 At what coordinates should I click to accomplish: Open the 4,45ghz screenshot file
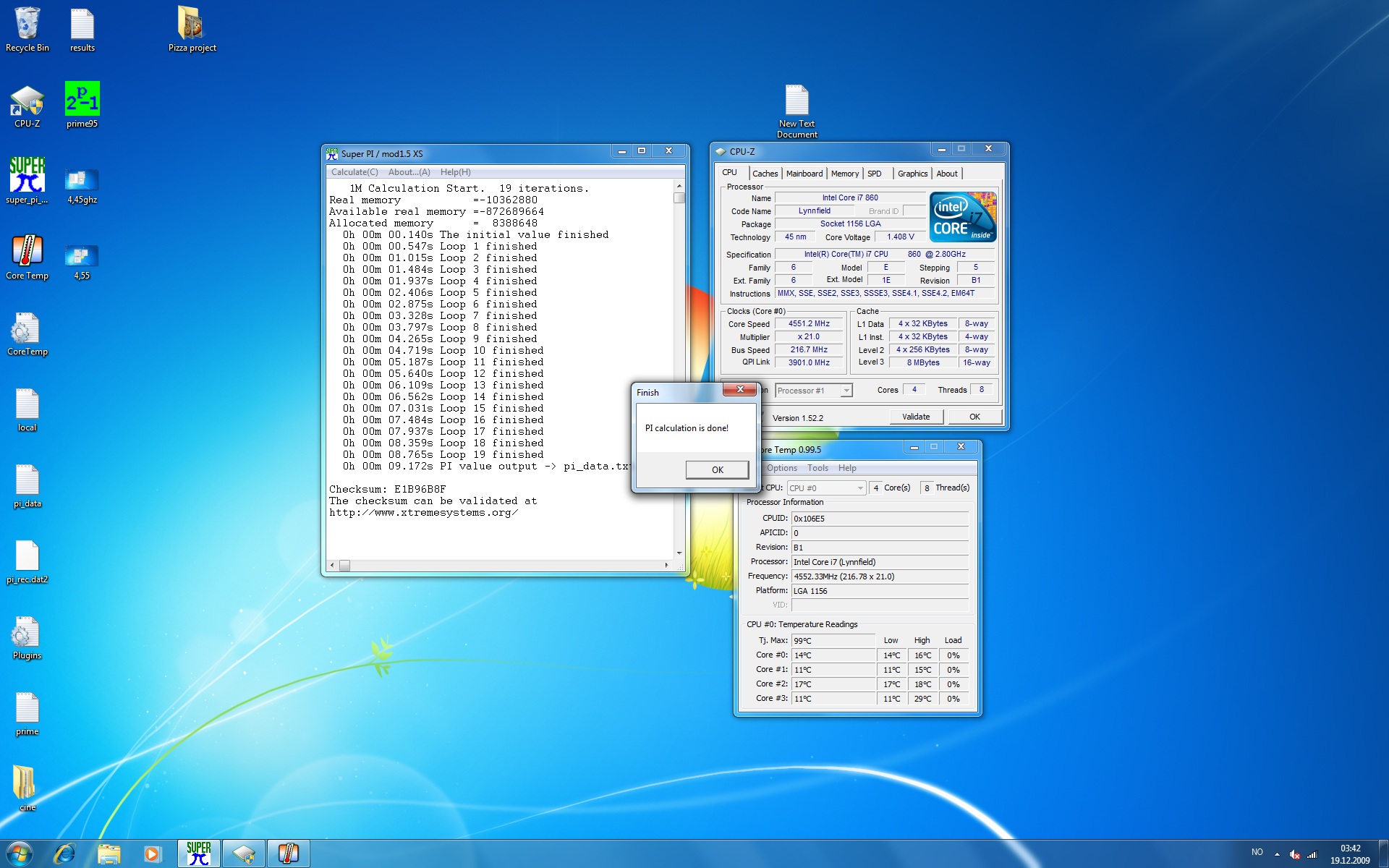click(82, 184)
